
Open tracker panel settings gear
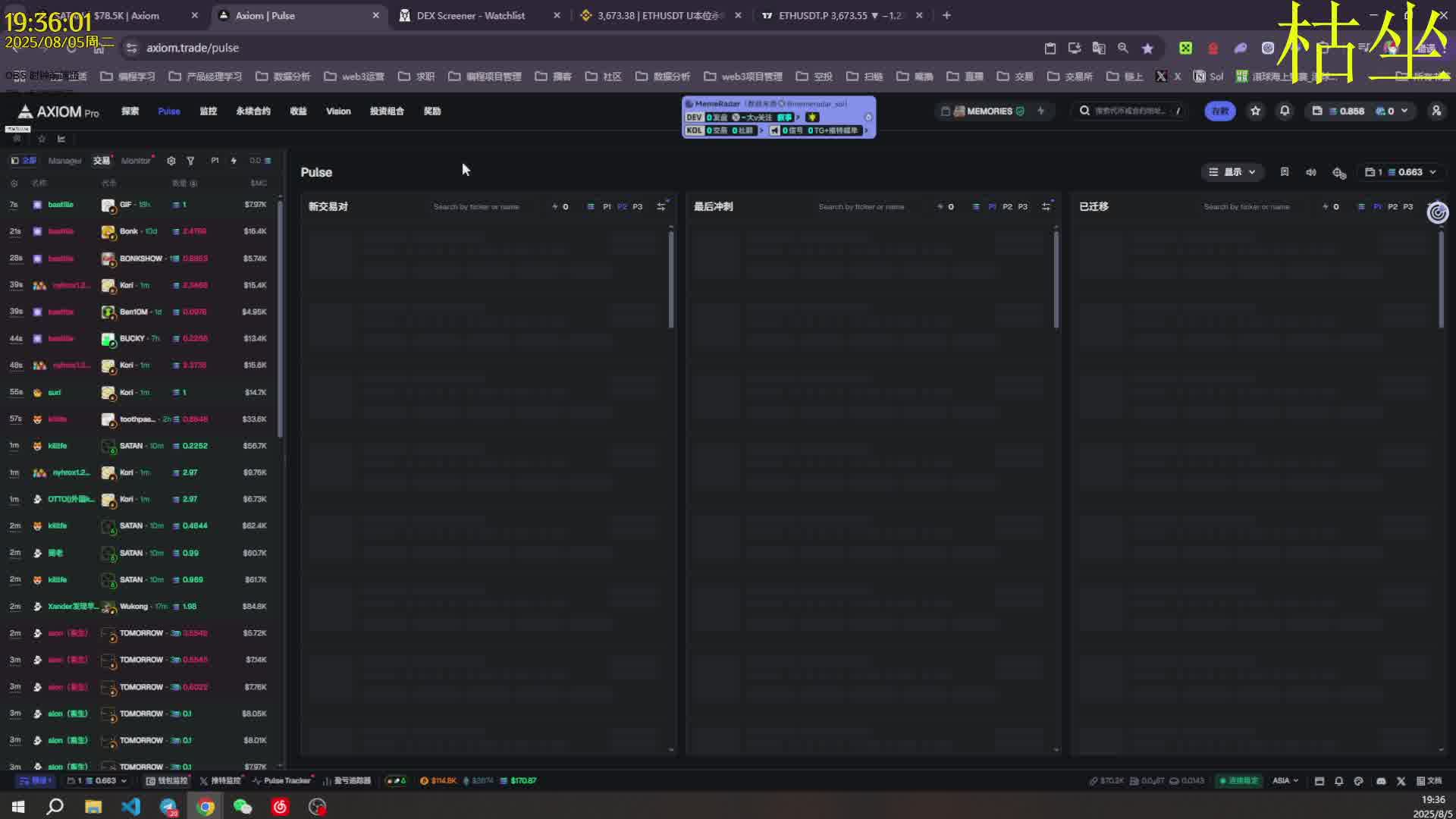coord(171,161)
